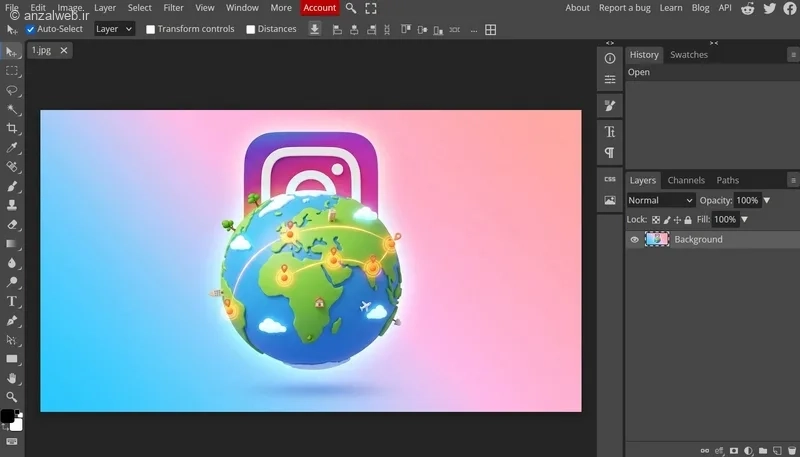Open the Info panel icon

pos(610,59)
